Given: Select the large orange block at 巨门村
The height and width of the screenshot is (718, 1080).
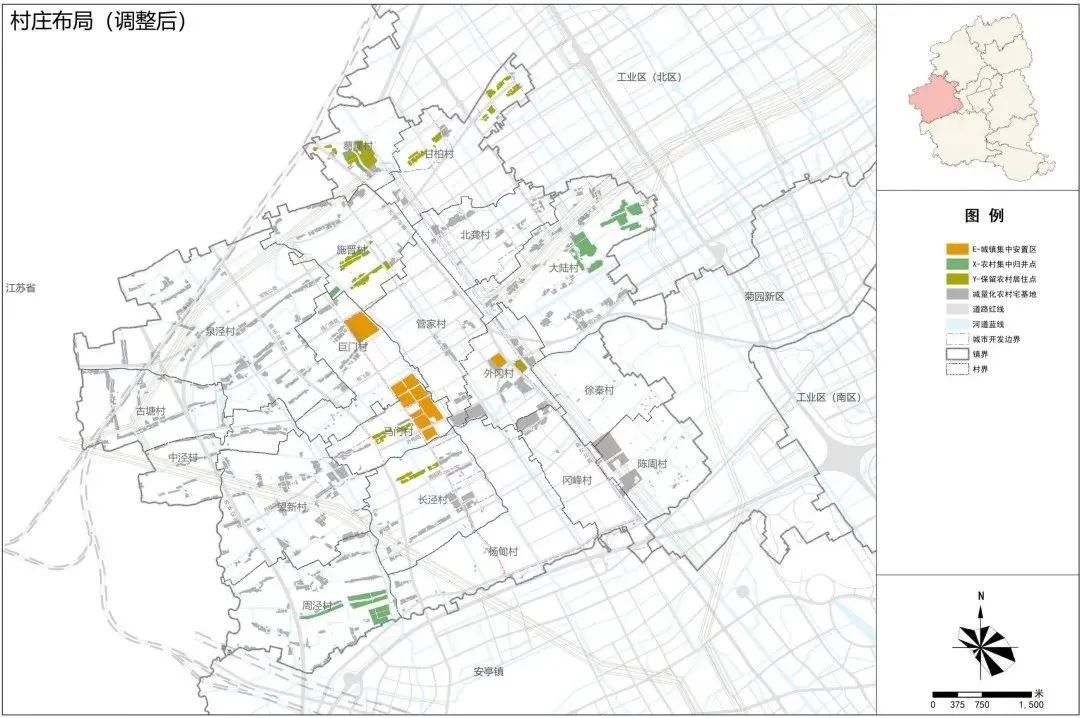Looking at the screenshot, I should click(362, 325).
